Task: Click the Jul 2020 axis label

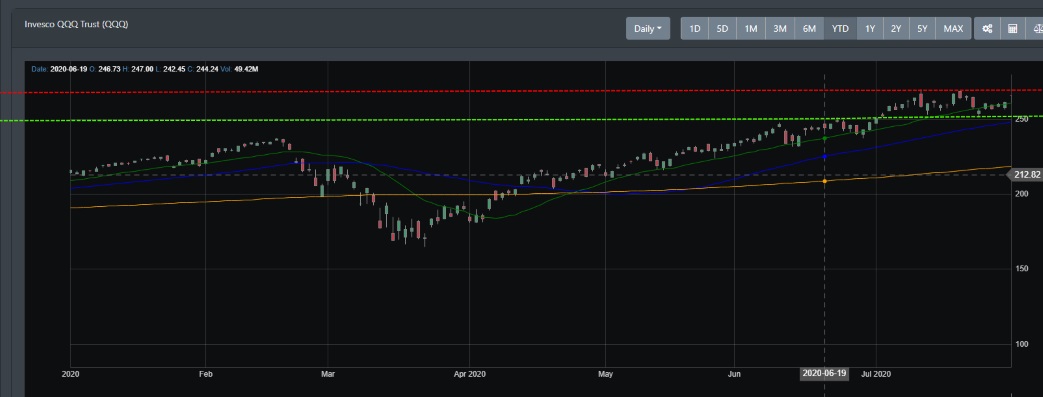Action: (x=876, y=374)
